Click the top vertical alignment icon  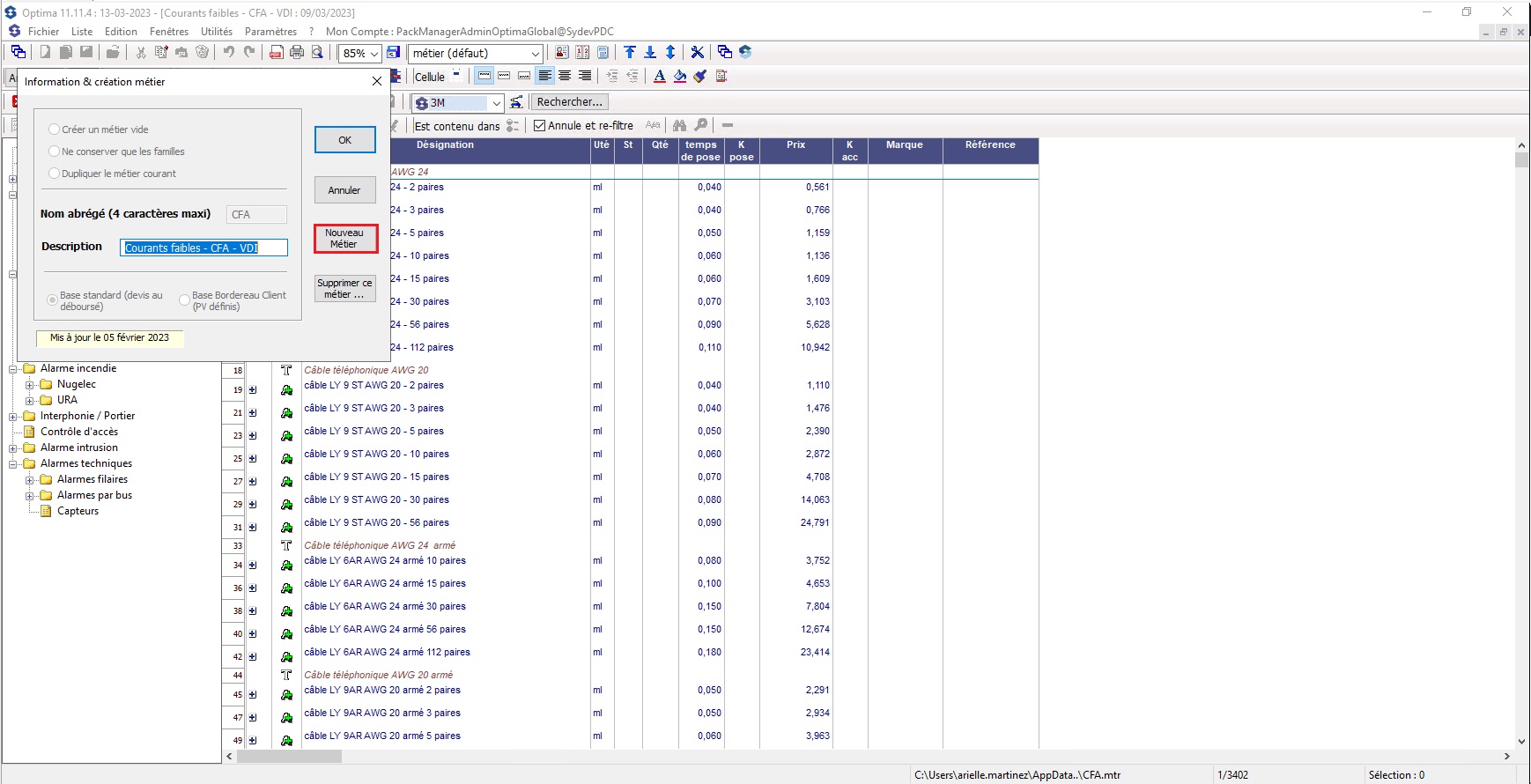(484, 76)
